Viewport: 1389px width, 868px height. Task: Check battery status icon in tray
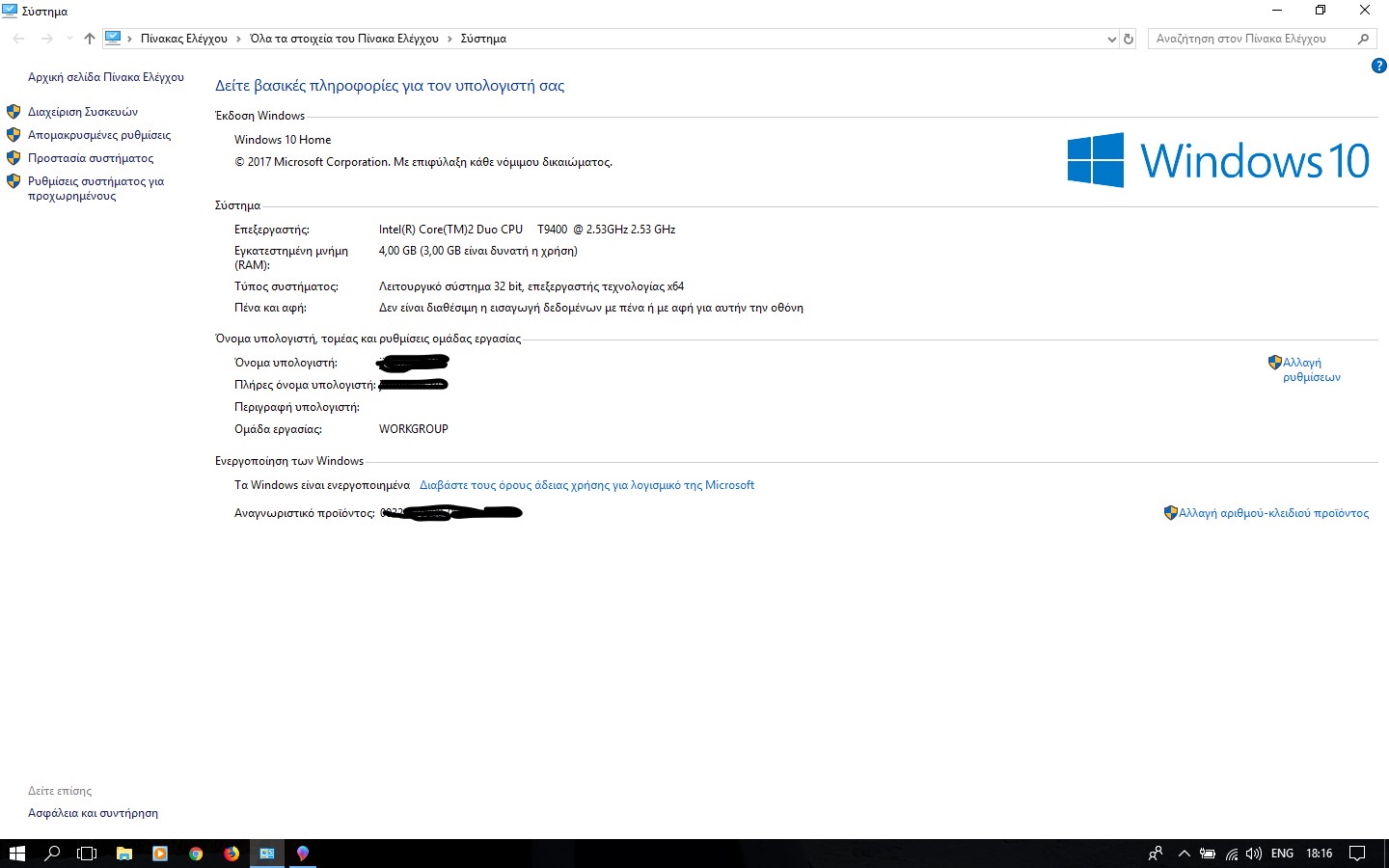(x=1208, y=854)
